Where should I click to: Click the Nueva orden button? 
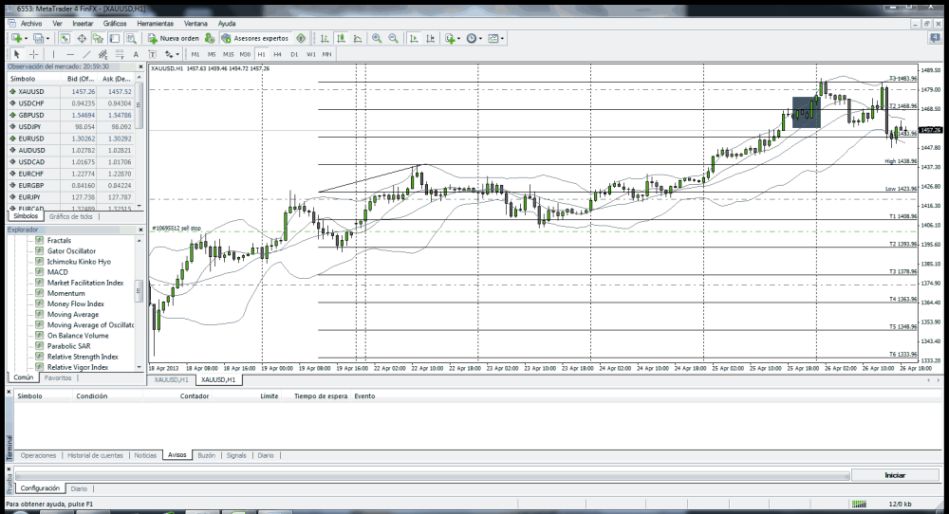(x=174, y=38)
